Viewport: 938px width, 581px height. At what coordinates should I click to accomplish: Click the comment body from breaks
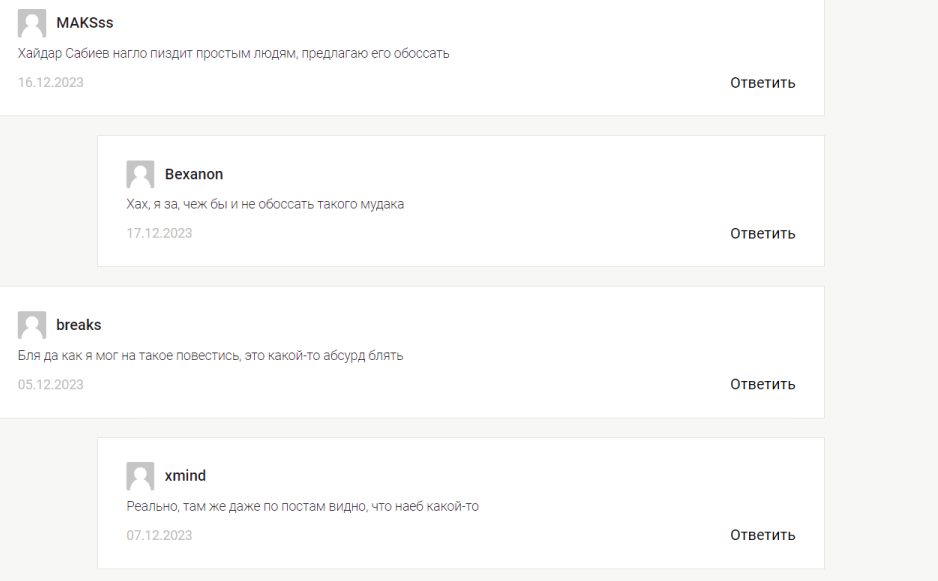(210, 356)
